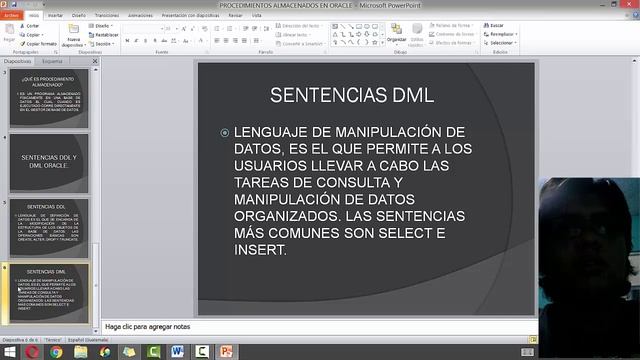
Task: Switch to the Insertar tab
Action: point(55,16)
